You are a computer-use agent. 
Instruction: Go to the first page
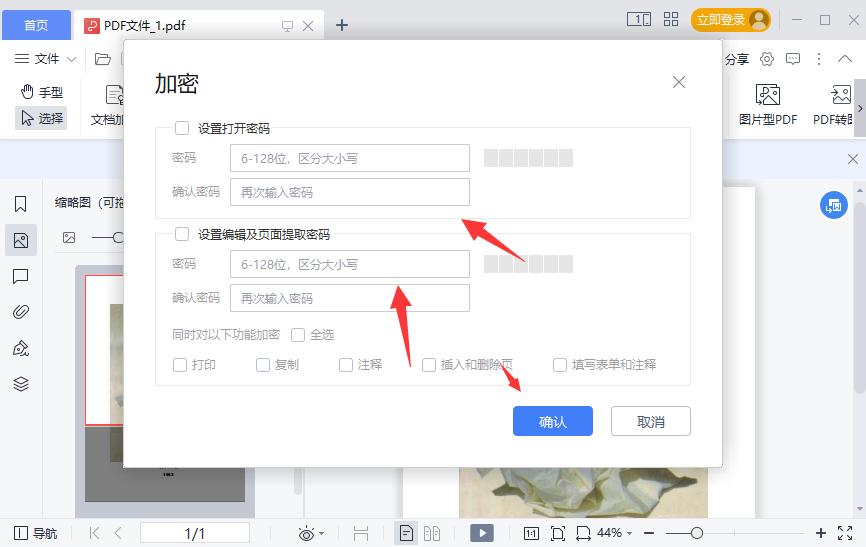(x=94, y=533)
